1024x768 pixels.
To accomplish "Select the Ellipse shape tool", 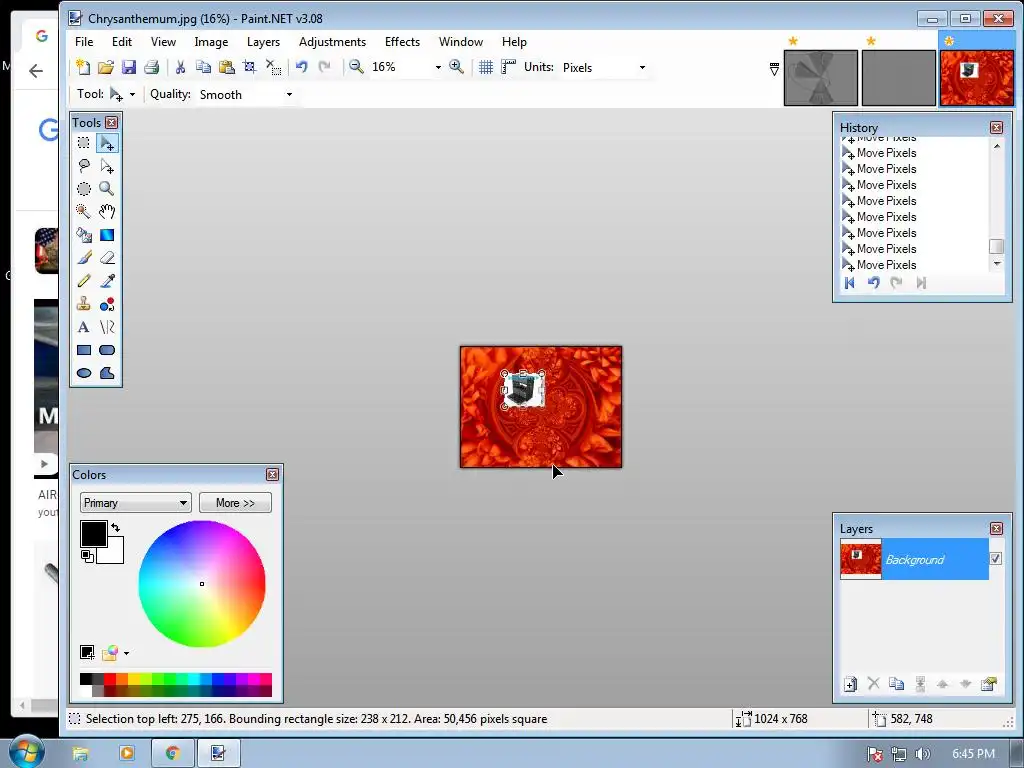I will coord(84,373).
